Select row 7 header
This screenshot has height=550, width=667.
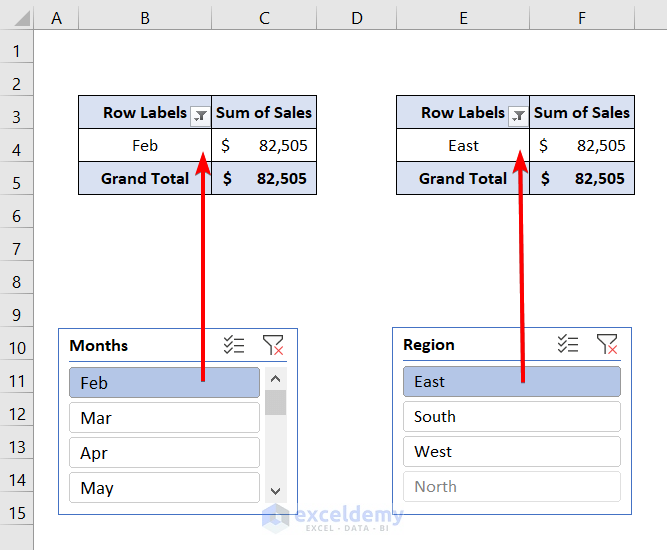pyautogui.click(x=17, y=249)
